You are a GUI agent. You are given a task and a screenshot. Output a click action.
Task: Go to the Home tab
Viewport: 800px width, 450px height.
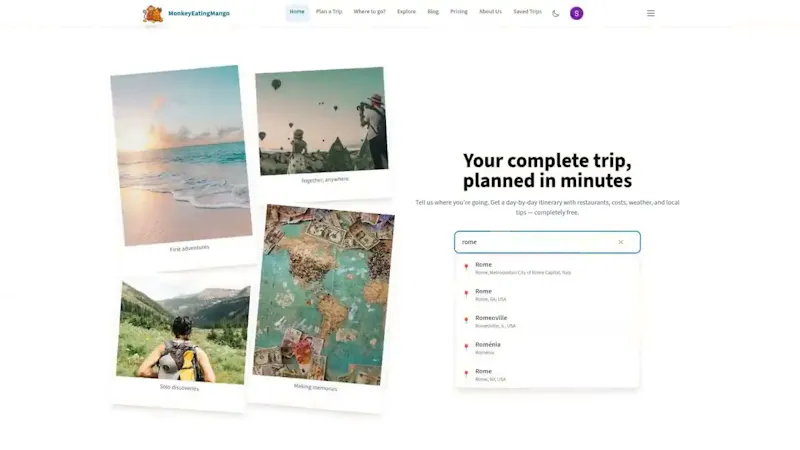297,12
